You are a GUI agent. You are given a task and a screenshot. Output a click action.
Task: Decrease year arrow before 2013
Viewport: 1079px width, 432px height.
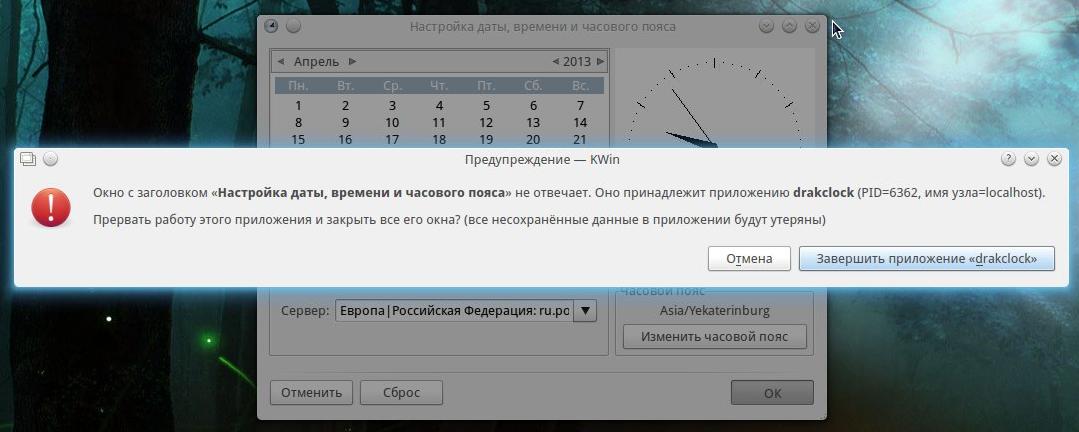click(555, 61)
